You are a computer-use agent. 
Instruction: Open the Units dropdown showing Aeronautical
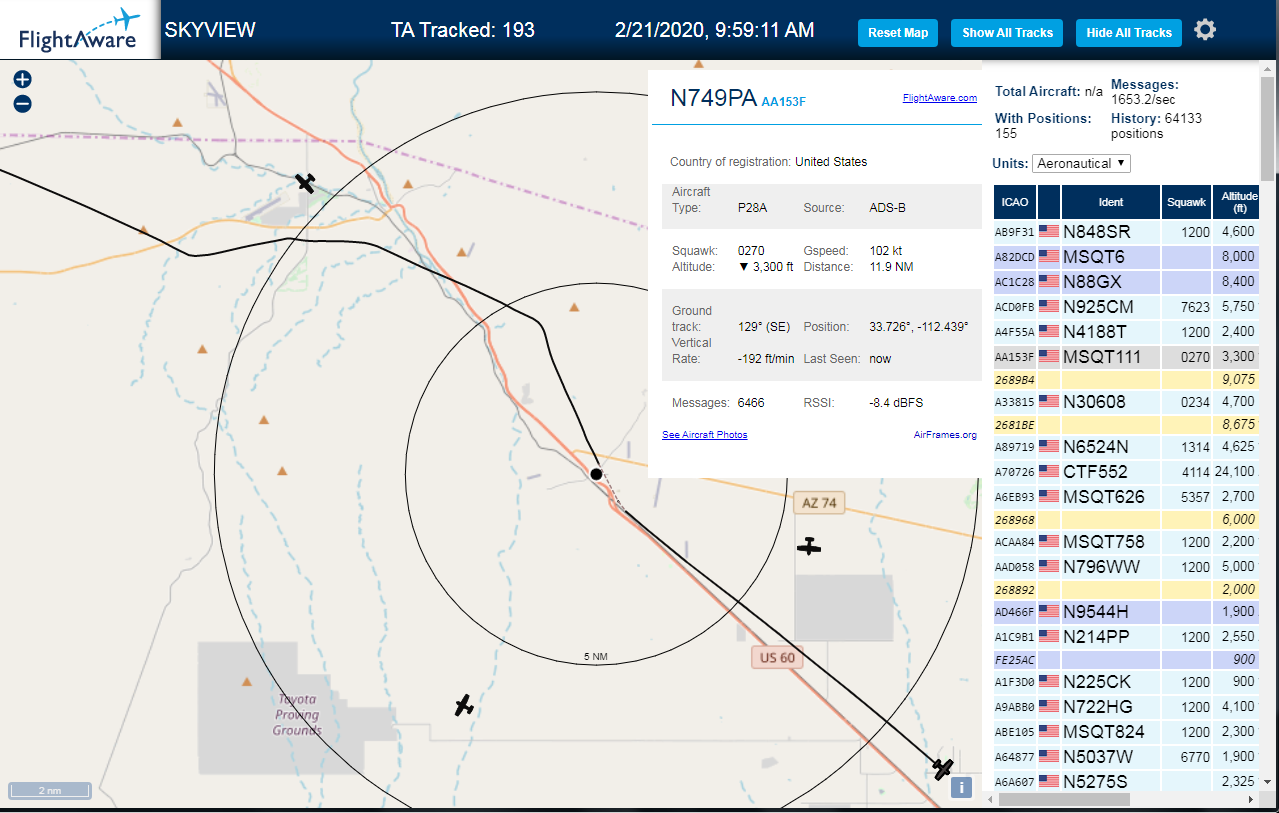click(1082, 163)
